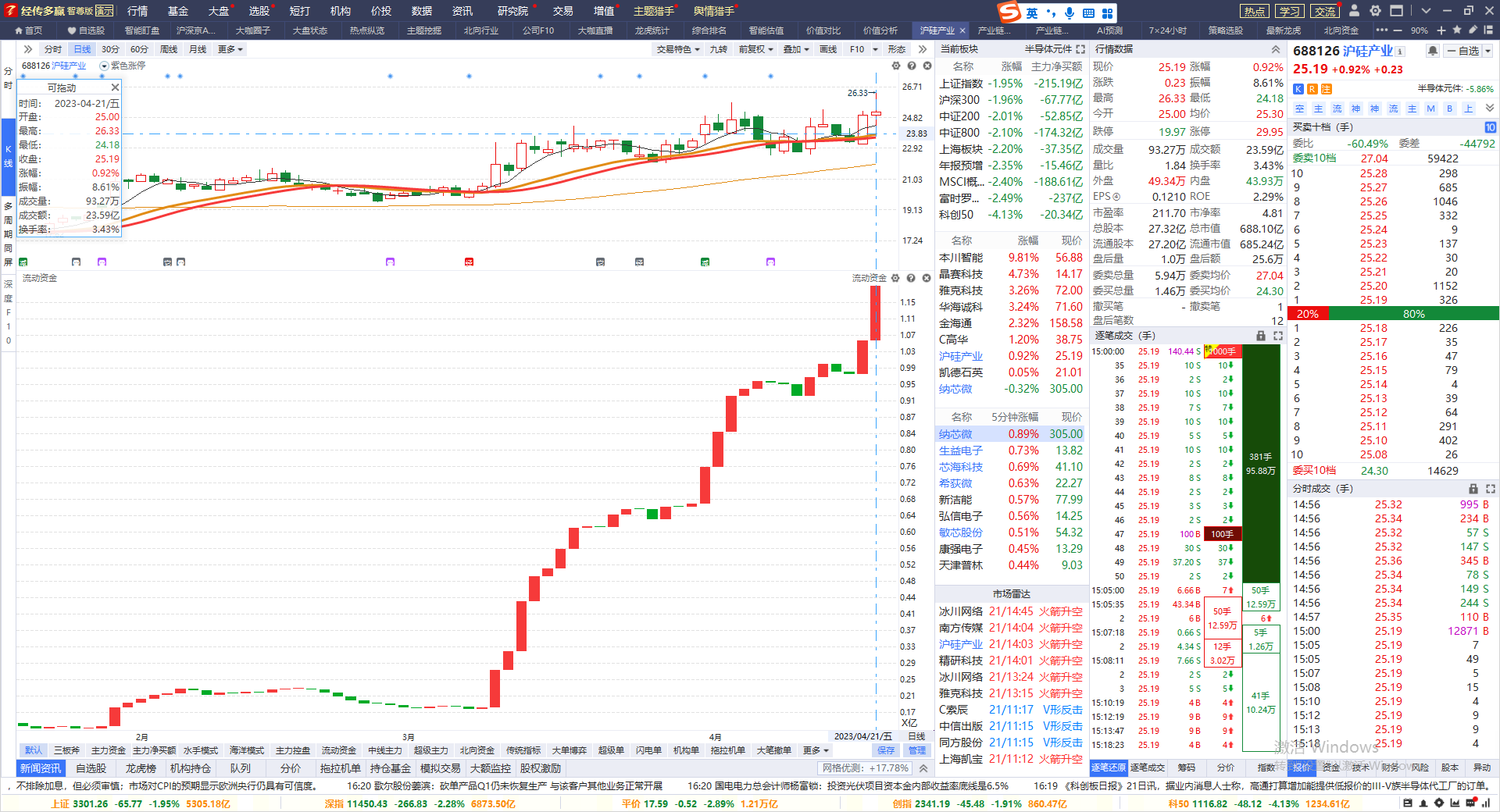The height and width of the screenshot is (812, 1500).
Task: Close the K-line sub-chart with X icon
Action: tap(927, 66)
